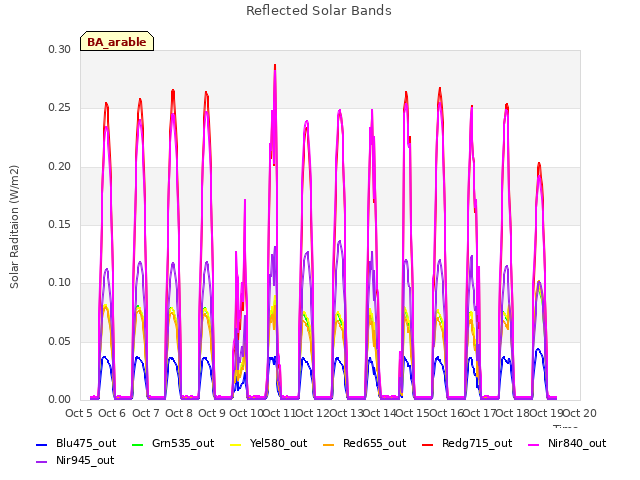Click the Oct 20 x-axis label
The image size is (640, 480).
click(580, 413)
